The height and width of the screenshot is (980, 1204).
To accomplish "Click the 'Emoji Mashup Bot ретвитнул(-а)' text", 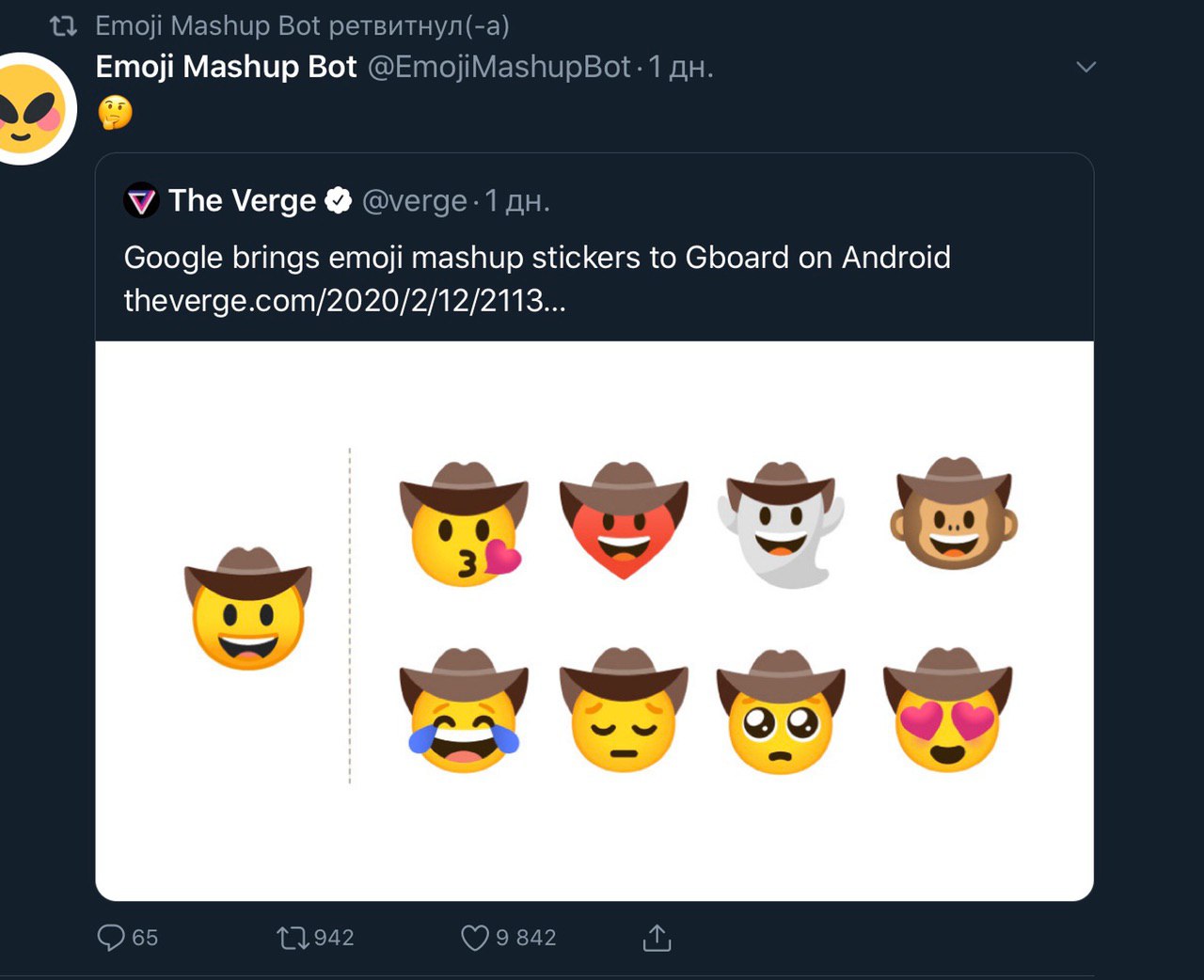I will tap(302, 25).
